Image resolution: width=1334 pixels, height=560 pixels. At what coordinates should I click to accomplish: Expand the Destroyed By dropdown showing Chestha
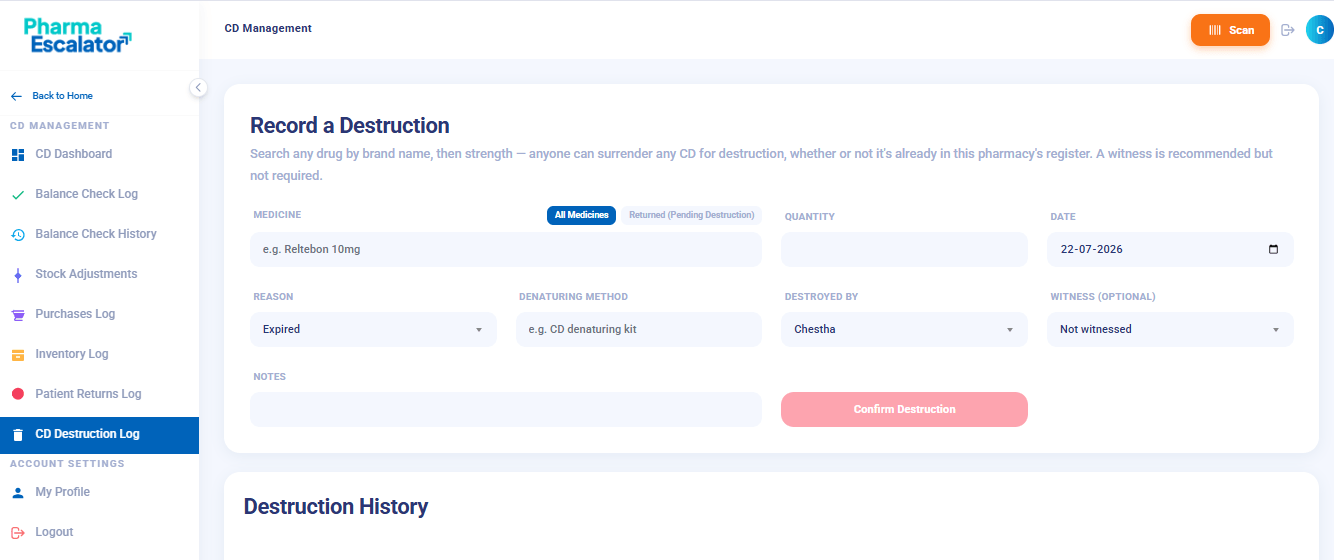(x=904, y=329)
